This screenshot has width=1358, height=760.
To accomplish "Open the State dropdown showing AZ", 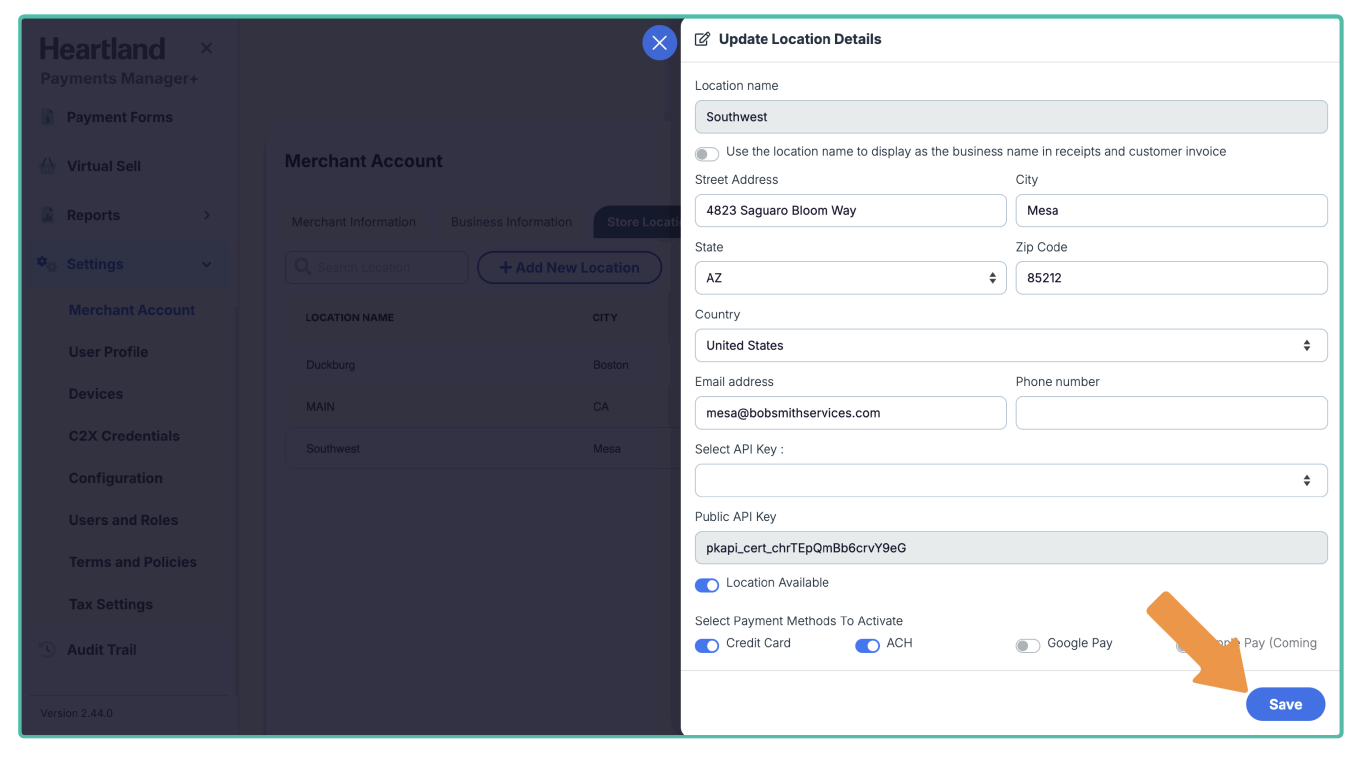I will (x=850, y=278).
